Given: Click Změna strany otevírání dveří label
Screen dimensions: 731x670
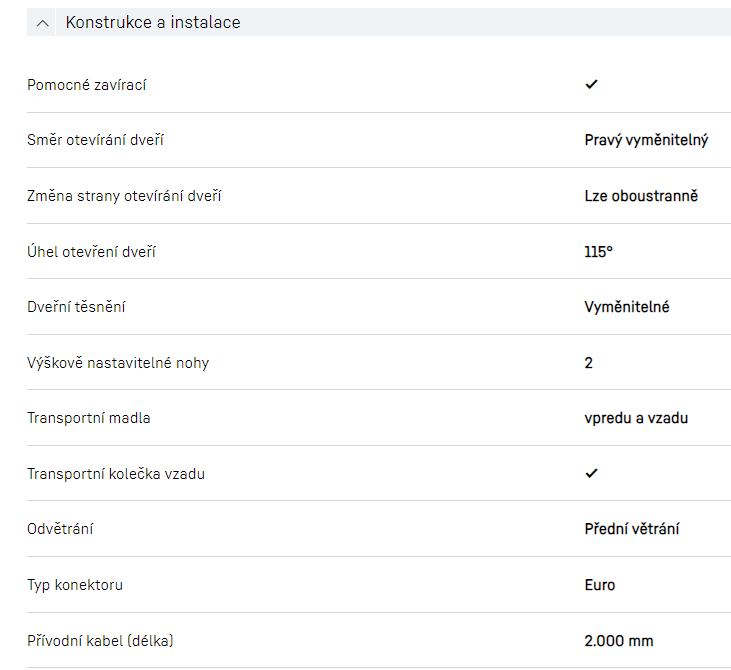Looking at the screenshot, I should point(124,196).
